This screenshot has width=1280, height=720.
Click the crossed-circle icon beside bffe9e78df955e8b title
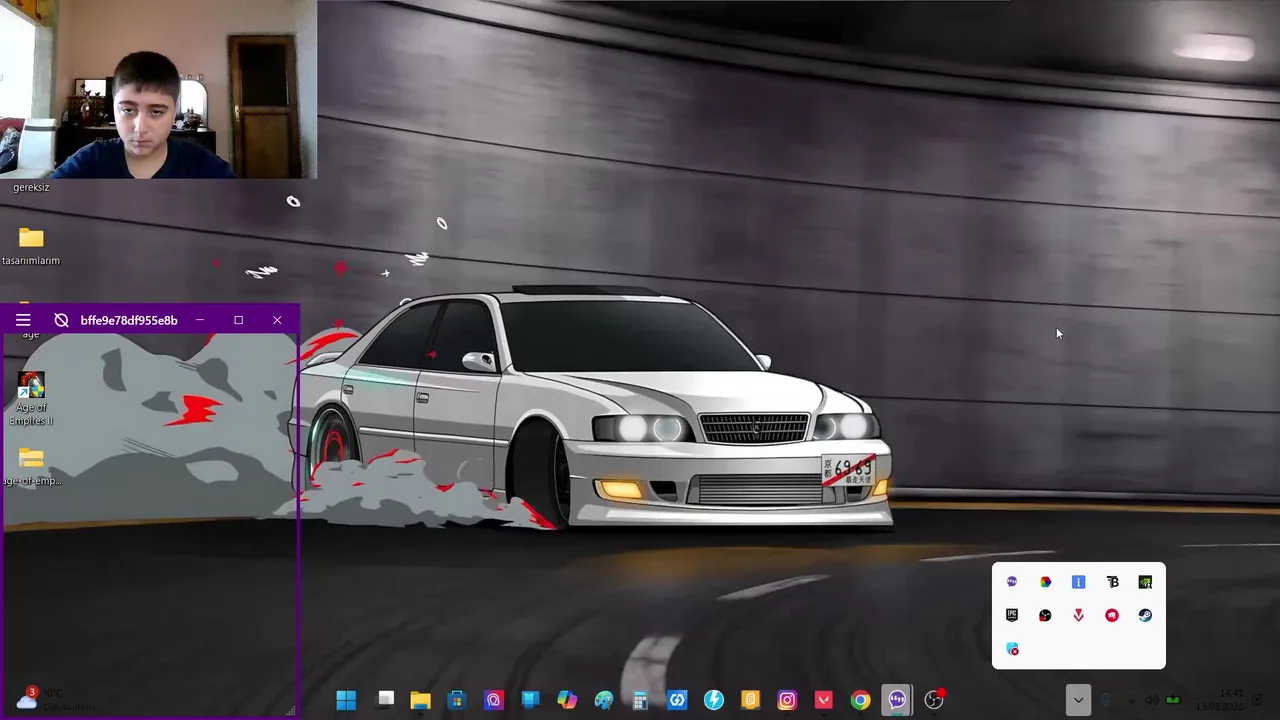click(61, 320)
